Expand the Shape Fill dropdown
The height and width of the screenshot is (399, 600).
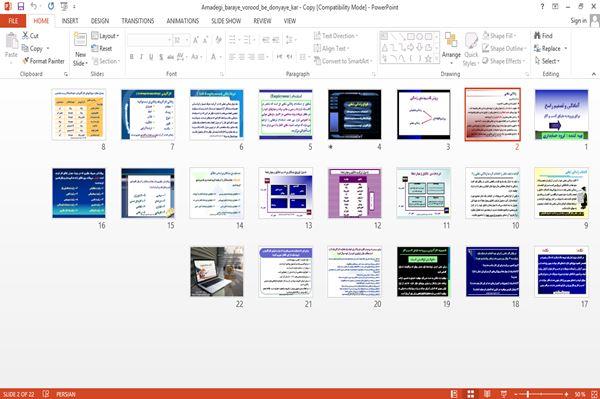499,36
